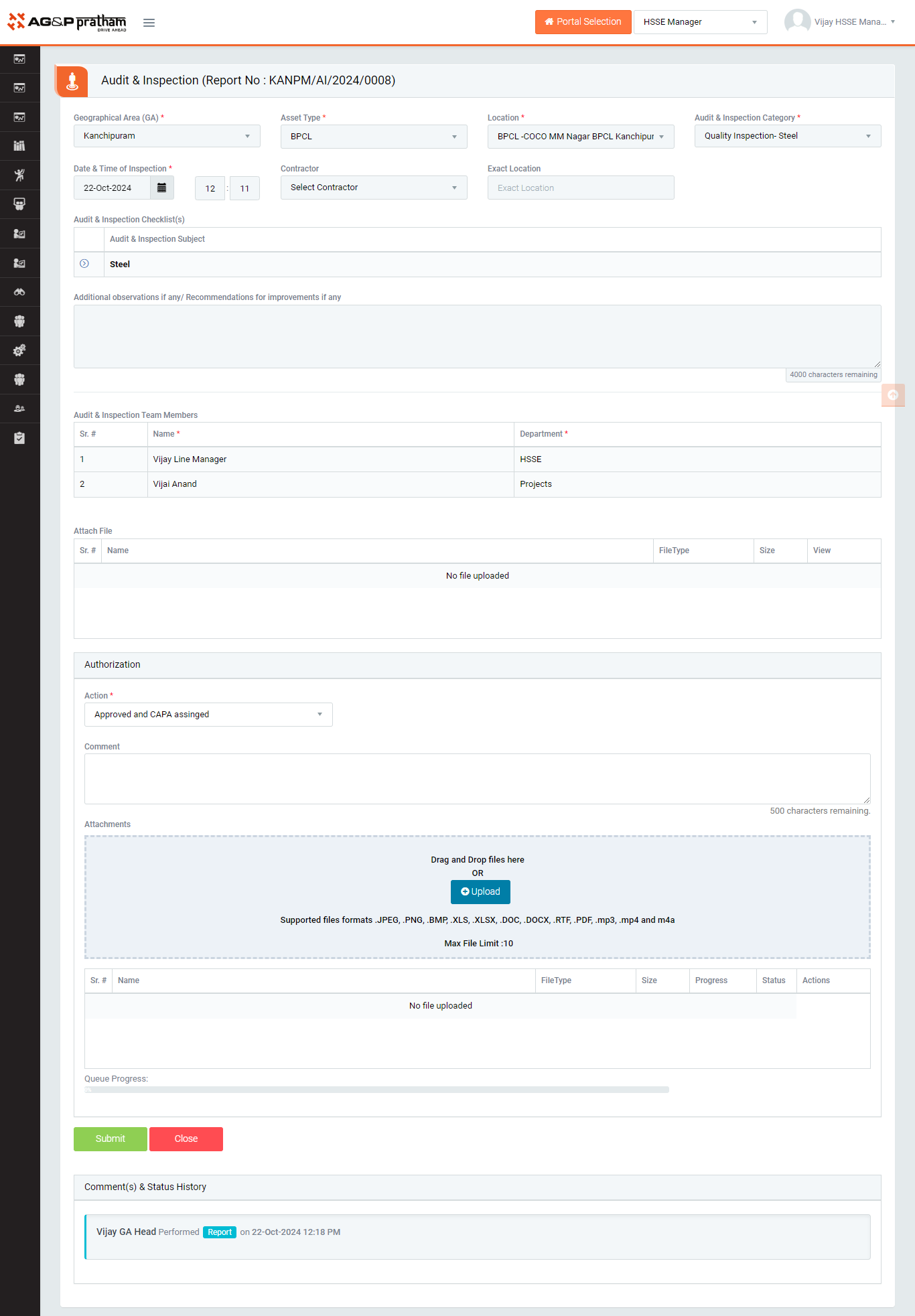
Task: Open the library books sidebar icon
Action: (x=19, y=146)
